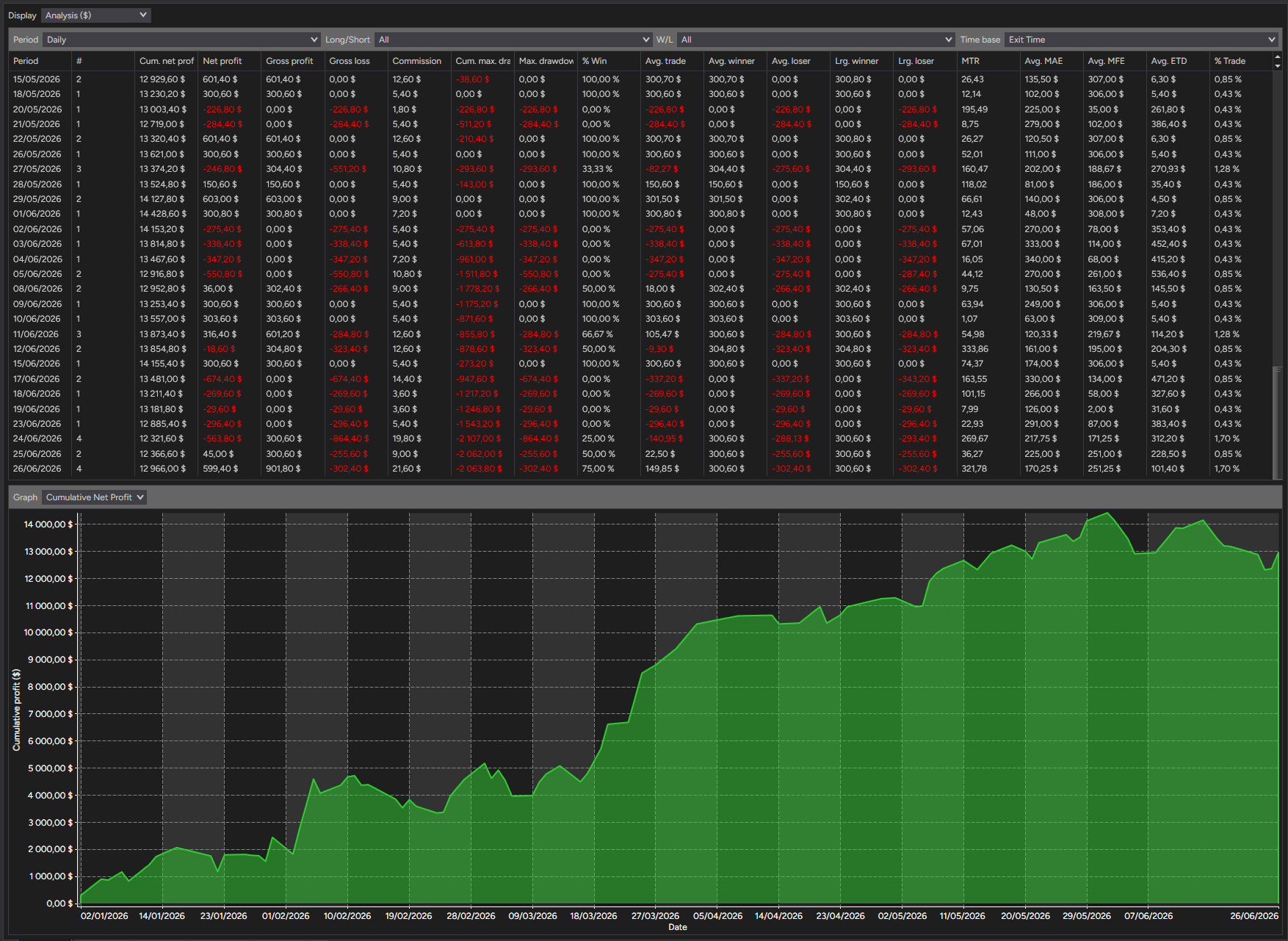Click the Lrg. winner column header
1288x941 pixels.
(861, 61)
